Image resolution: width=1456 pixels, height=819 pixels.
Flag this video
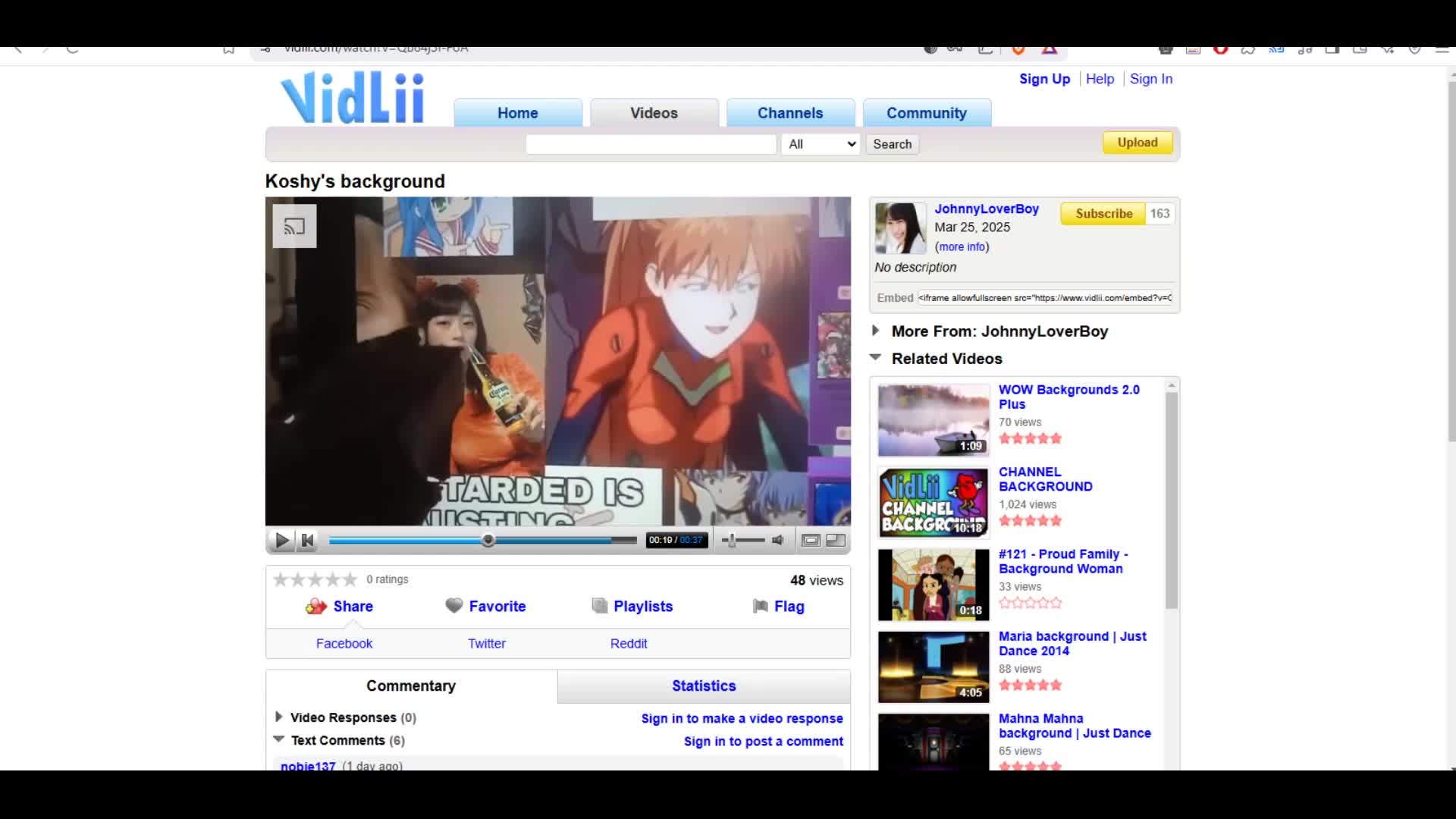pyautogui.click(x=778, y=606)
